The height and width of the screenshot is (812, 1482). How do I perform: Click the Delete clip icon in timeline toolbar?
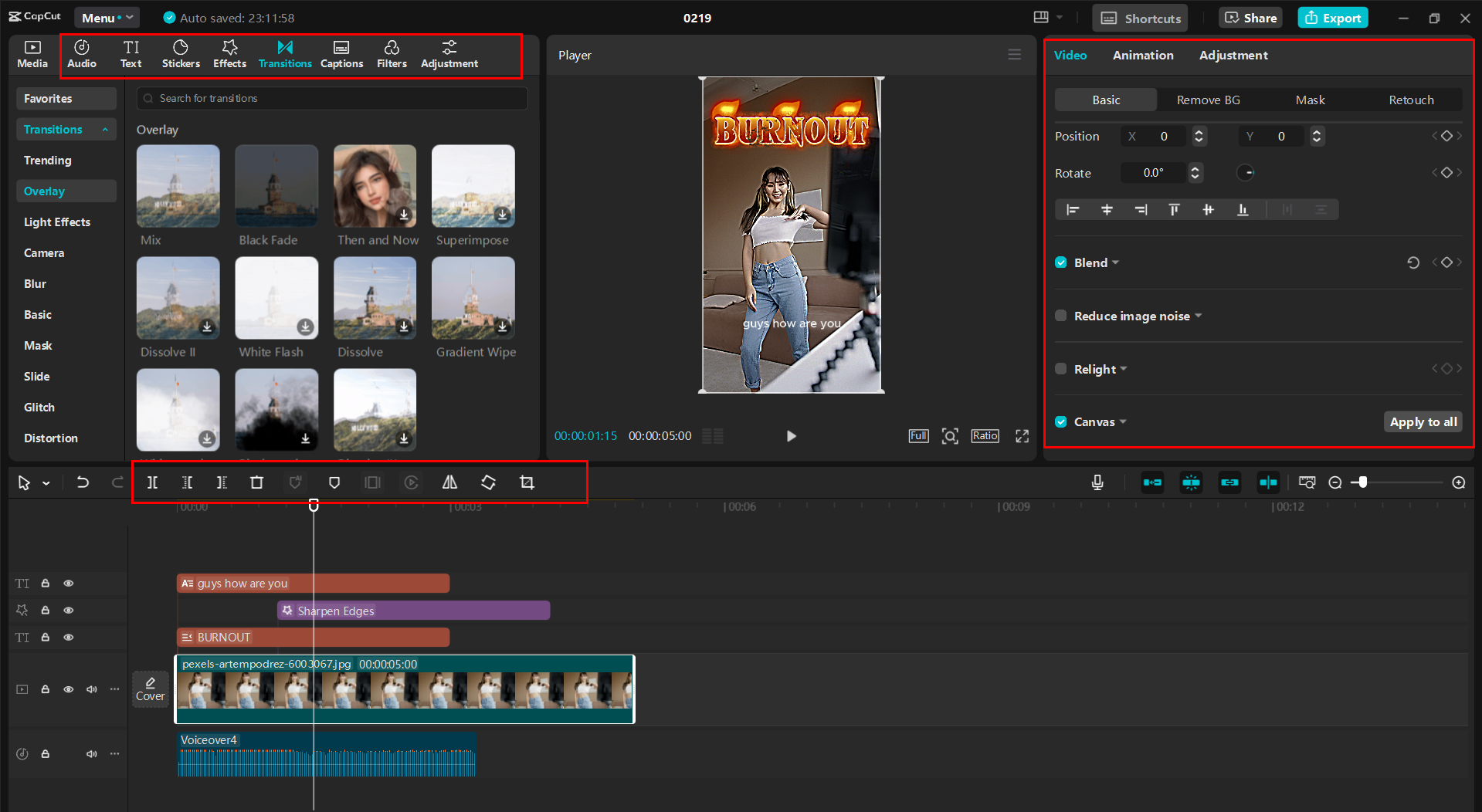tap(256, 482)
